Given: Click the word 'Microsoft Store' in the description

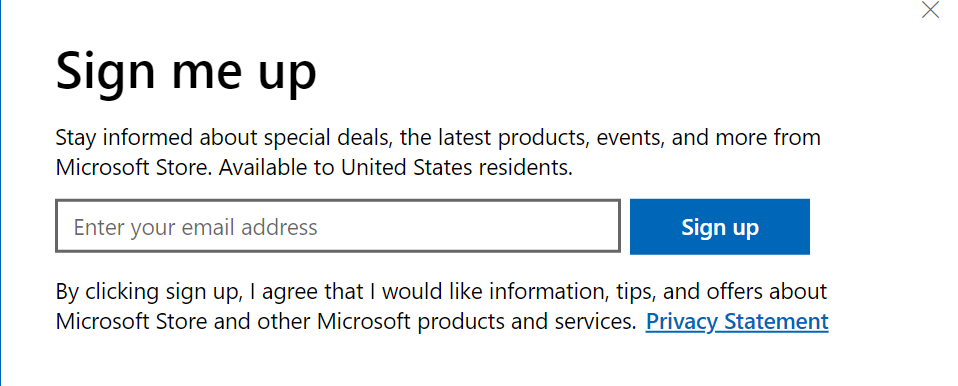Looking at the screenshot, I should pyautogui.click(x=134, y=167).
